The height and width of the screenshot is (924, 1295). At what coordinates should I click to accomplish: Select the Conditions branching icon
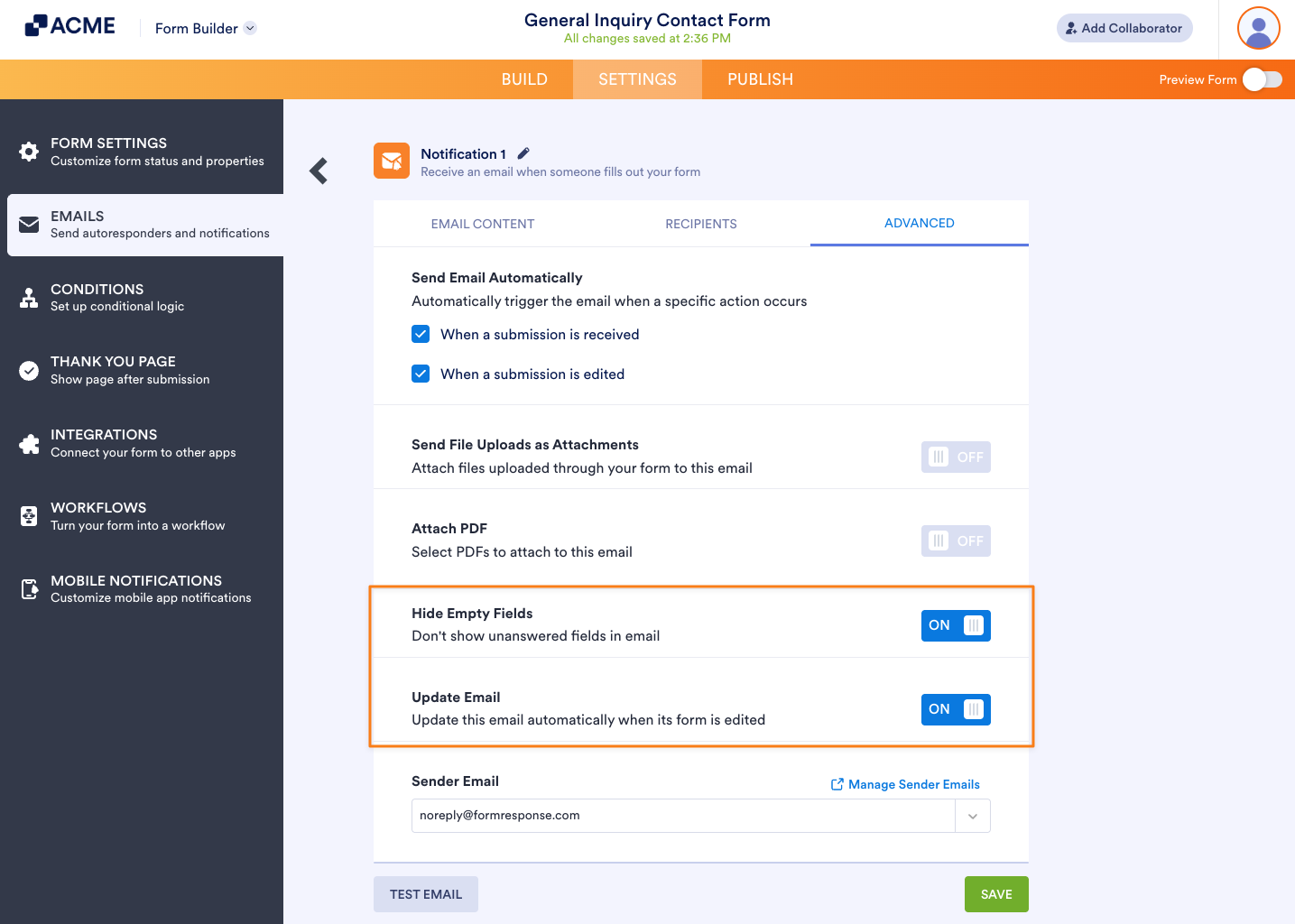[x=27, y=297]
